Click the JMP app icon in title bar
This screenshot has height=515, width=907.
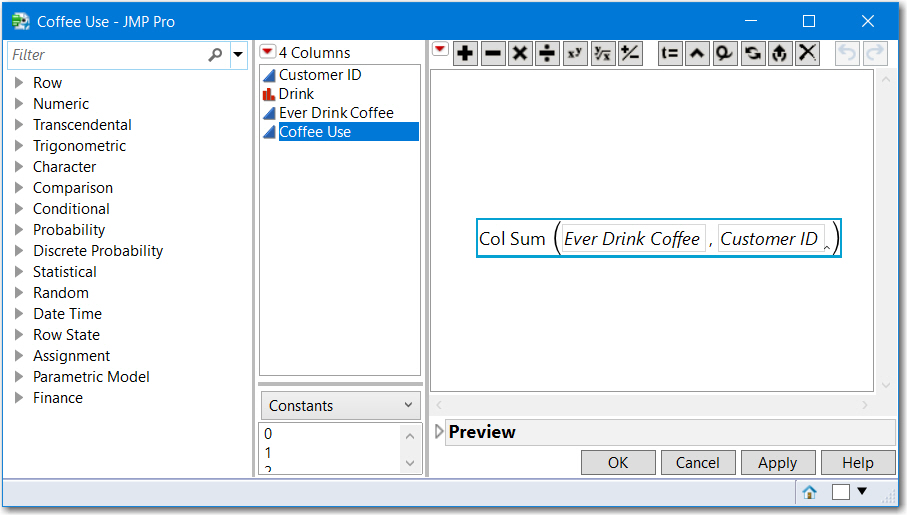[x=21, y=21]
